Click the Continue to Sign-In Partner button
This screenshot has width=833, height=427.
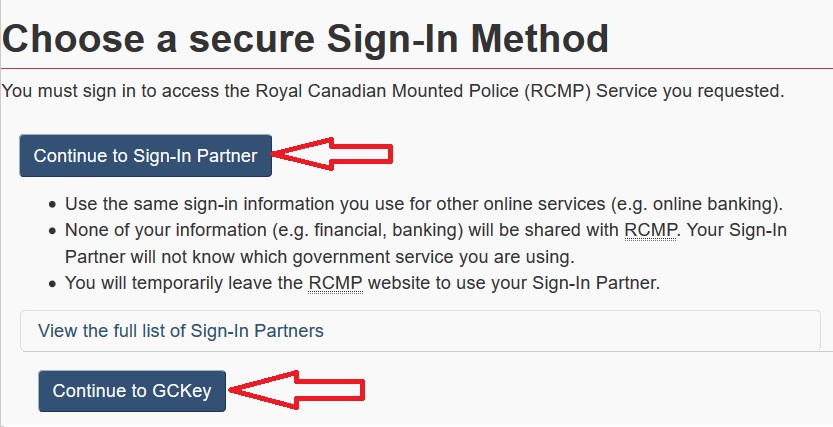coord(145,155)
